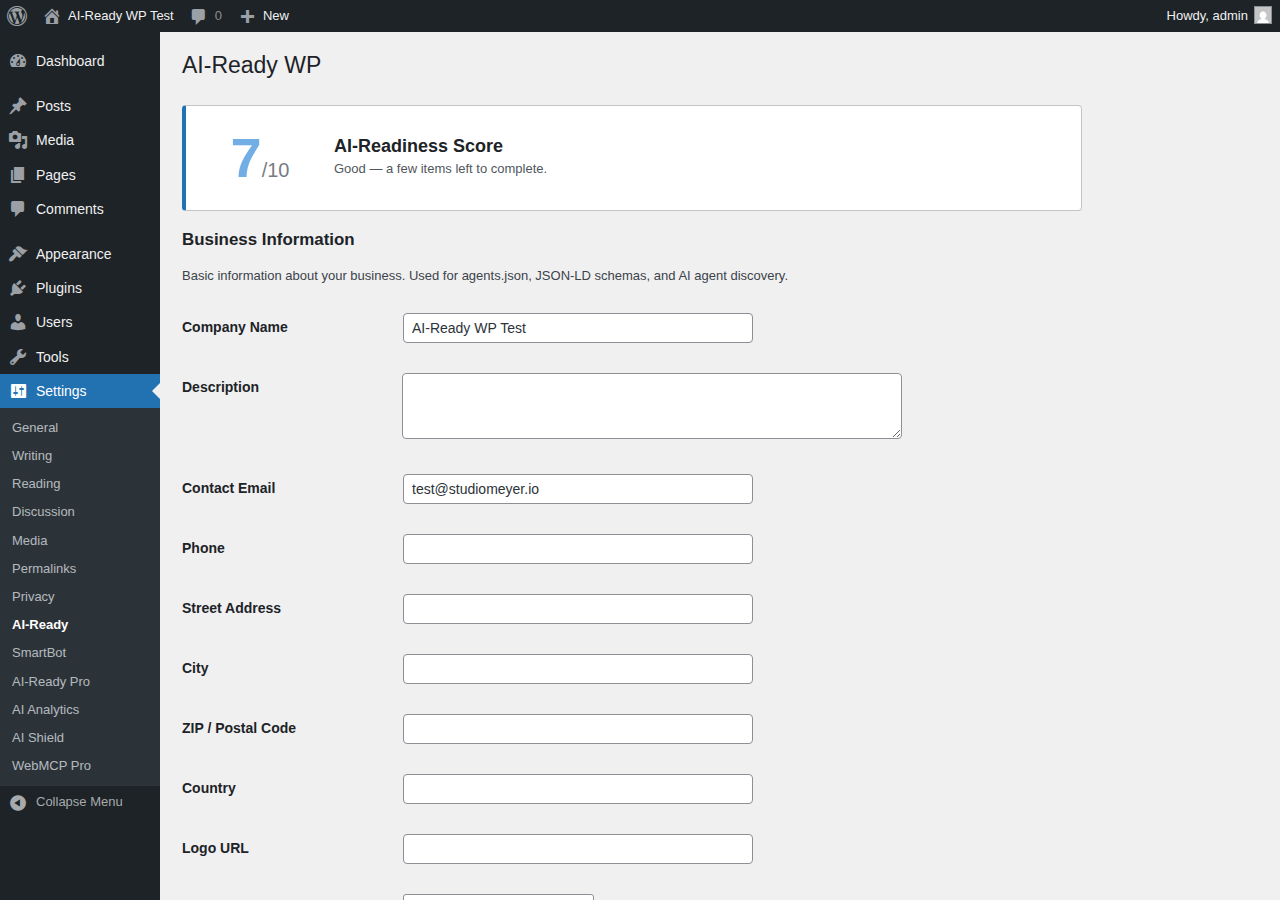Click the AI-Readiness Score heading
The height and width of the screenshot is (900, 1280).
point(418,146)
